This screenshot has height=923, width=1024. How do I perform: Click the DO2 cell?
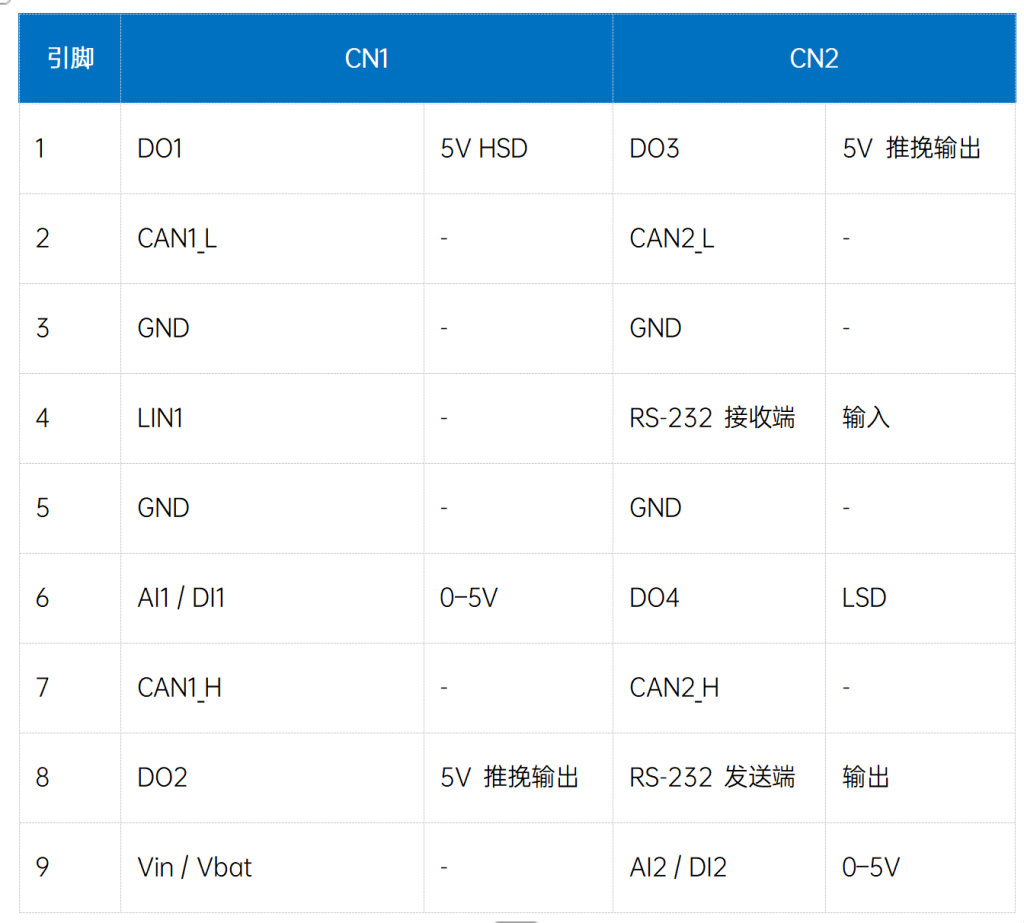(x=162, y=778)
